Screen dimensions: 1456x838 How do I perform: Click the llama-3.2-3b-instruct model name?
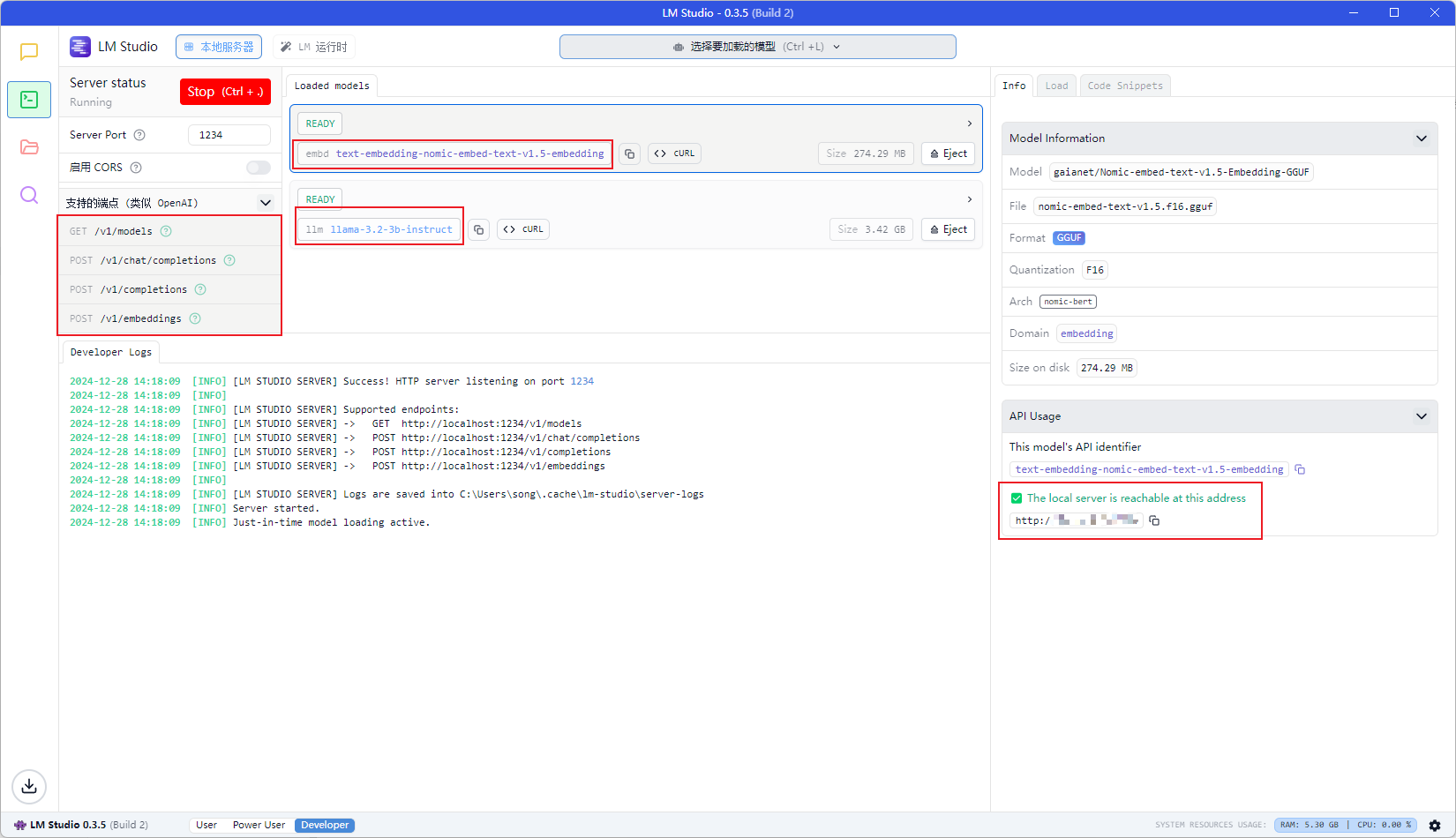coord(391,229)
